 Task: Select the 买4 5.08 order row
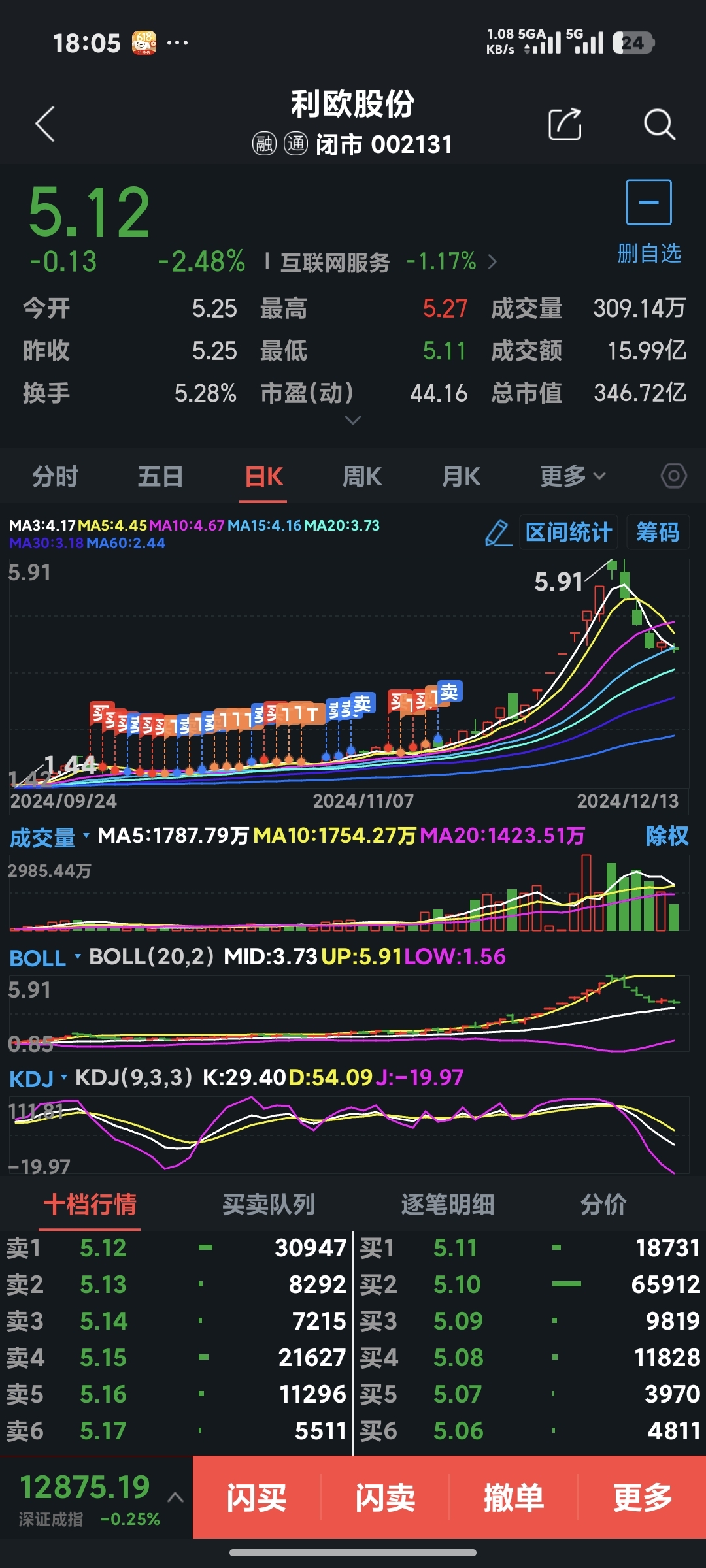pos(530,1358)
